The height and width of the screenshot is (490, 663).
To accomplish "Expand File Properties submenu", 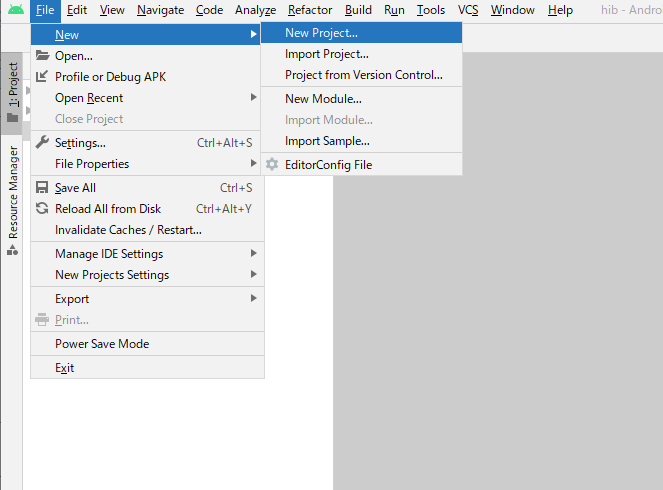I will [x=253, y=163].
